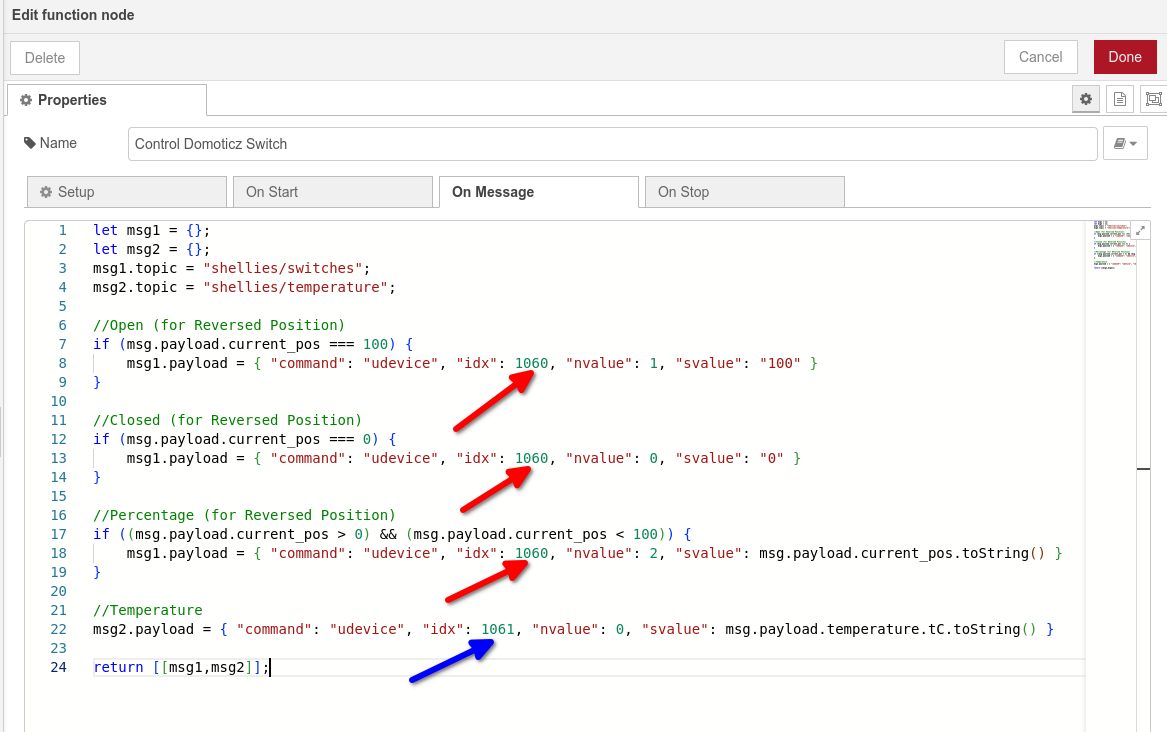Click idx value 1060 on line 8
Viewport: 1167px width, 732px height.
(x=531, y=364)
